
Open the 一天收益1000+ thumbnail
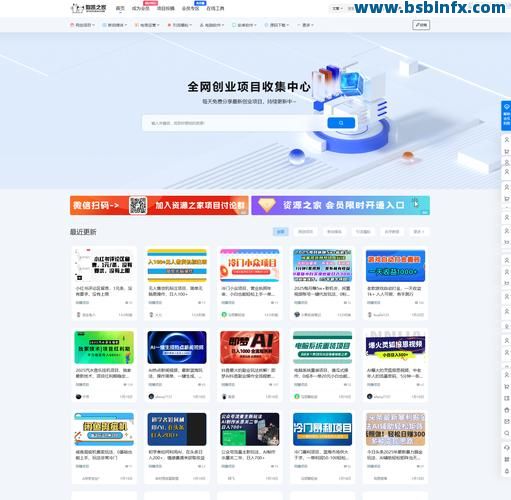click(395, 265)
